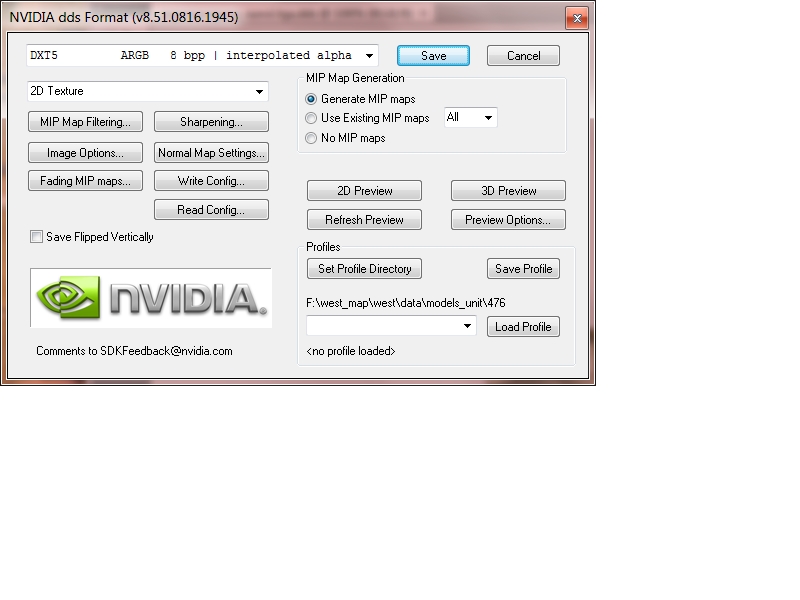Show the 2D Preview
The width and height of the screenshot is (800, 600).
point(364,191)
